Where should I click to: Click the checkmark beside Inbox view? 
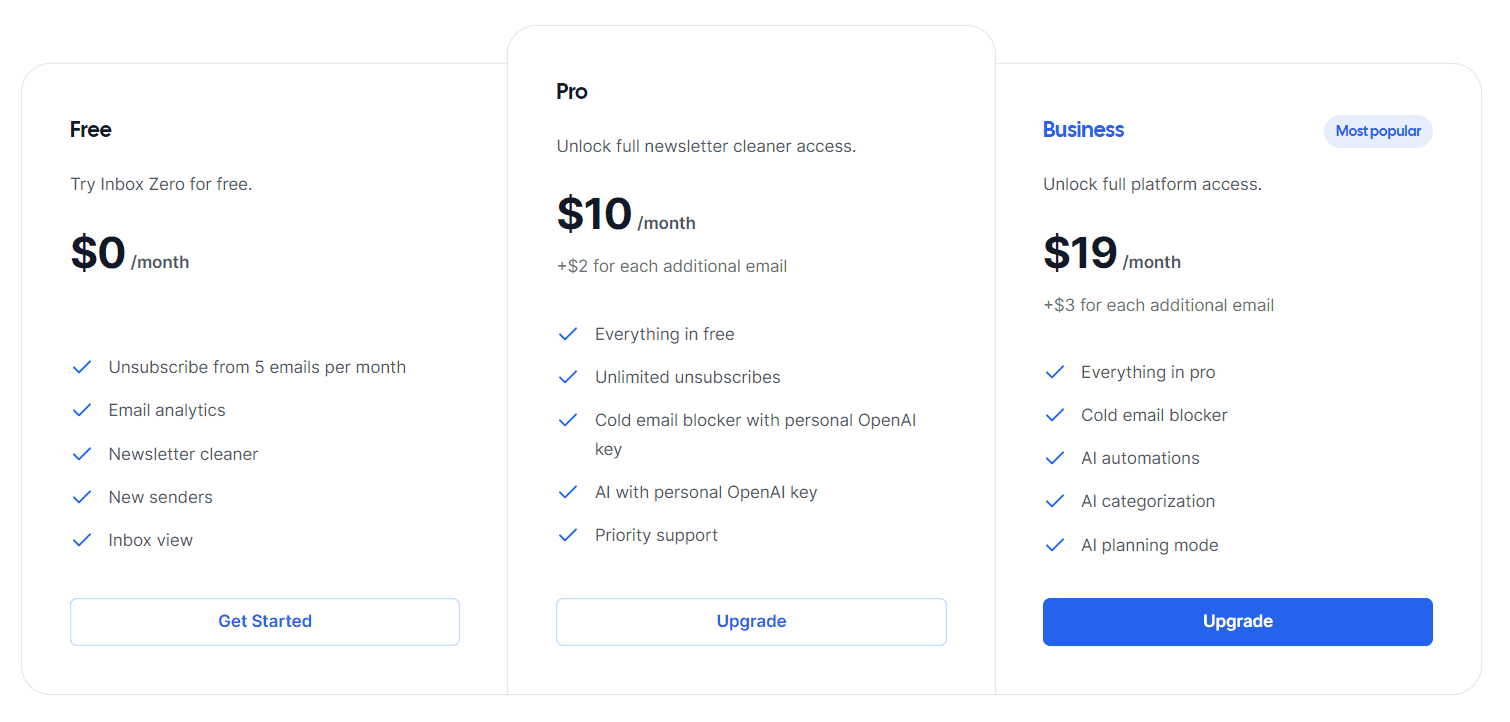tap(82, 540)
